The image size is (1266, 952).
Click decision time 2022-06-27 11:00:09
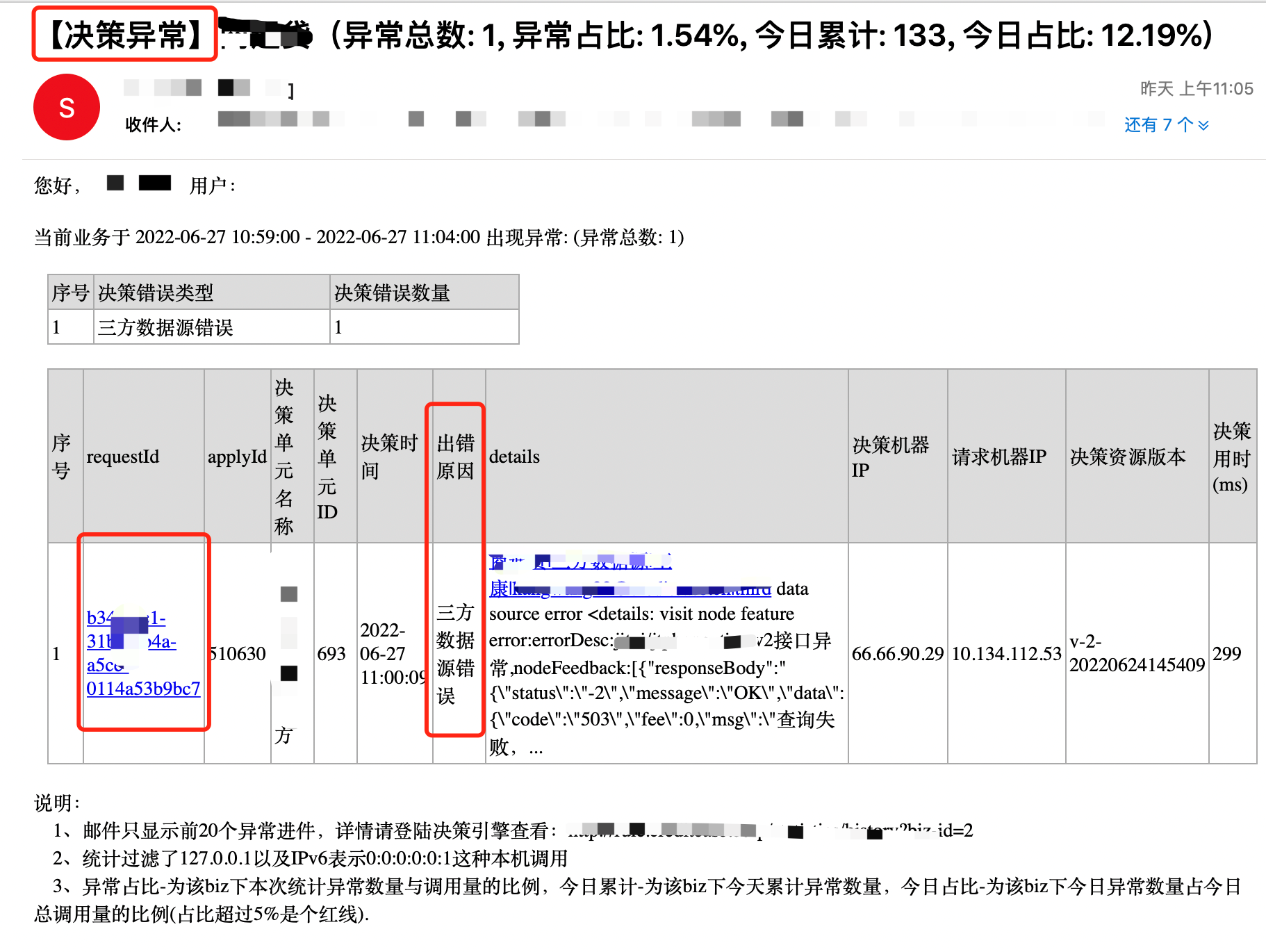tap(394, 653)
